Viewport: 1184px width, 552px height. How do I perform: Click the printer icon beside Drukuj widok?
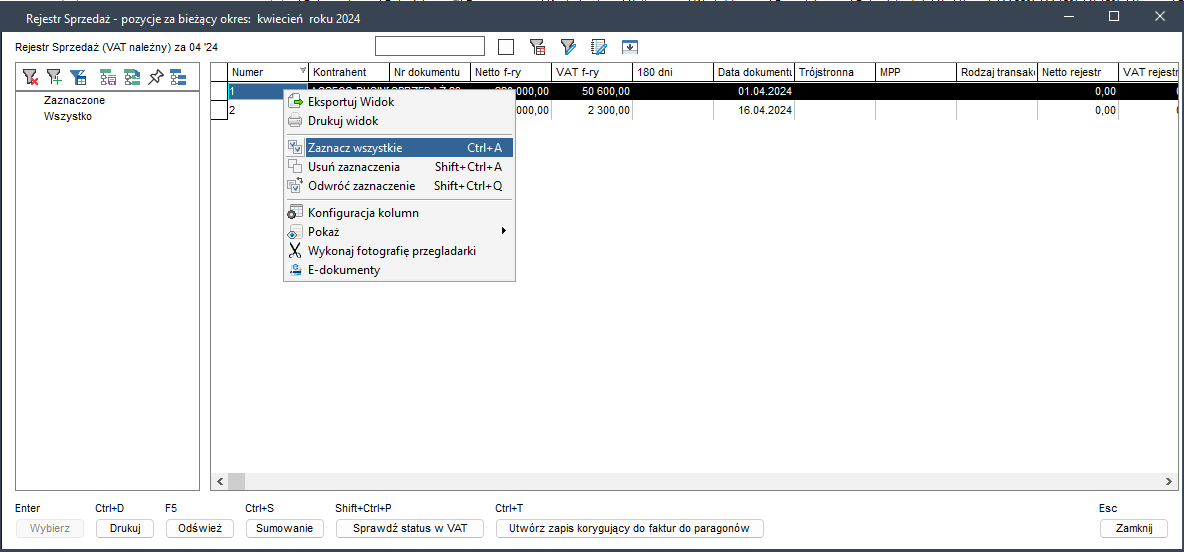pyautogui.click(x=295, y=121)
